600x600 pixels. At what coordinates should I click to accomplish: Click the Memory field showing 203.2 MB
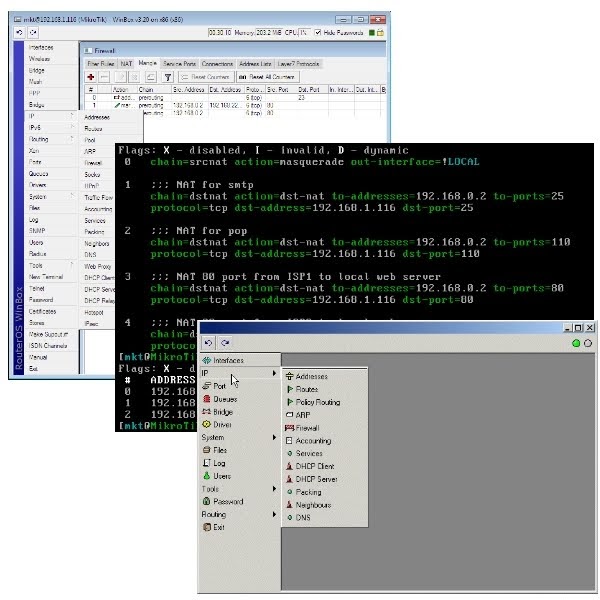269,33
